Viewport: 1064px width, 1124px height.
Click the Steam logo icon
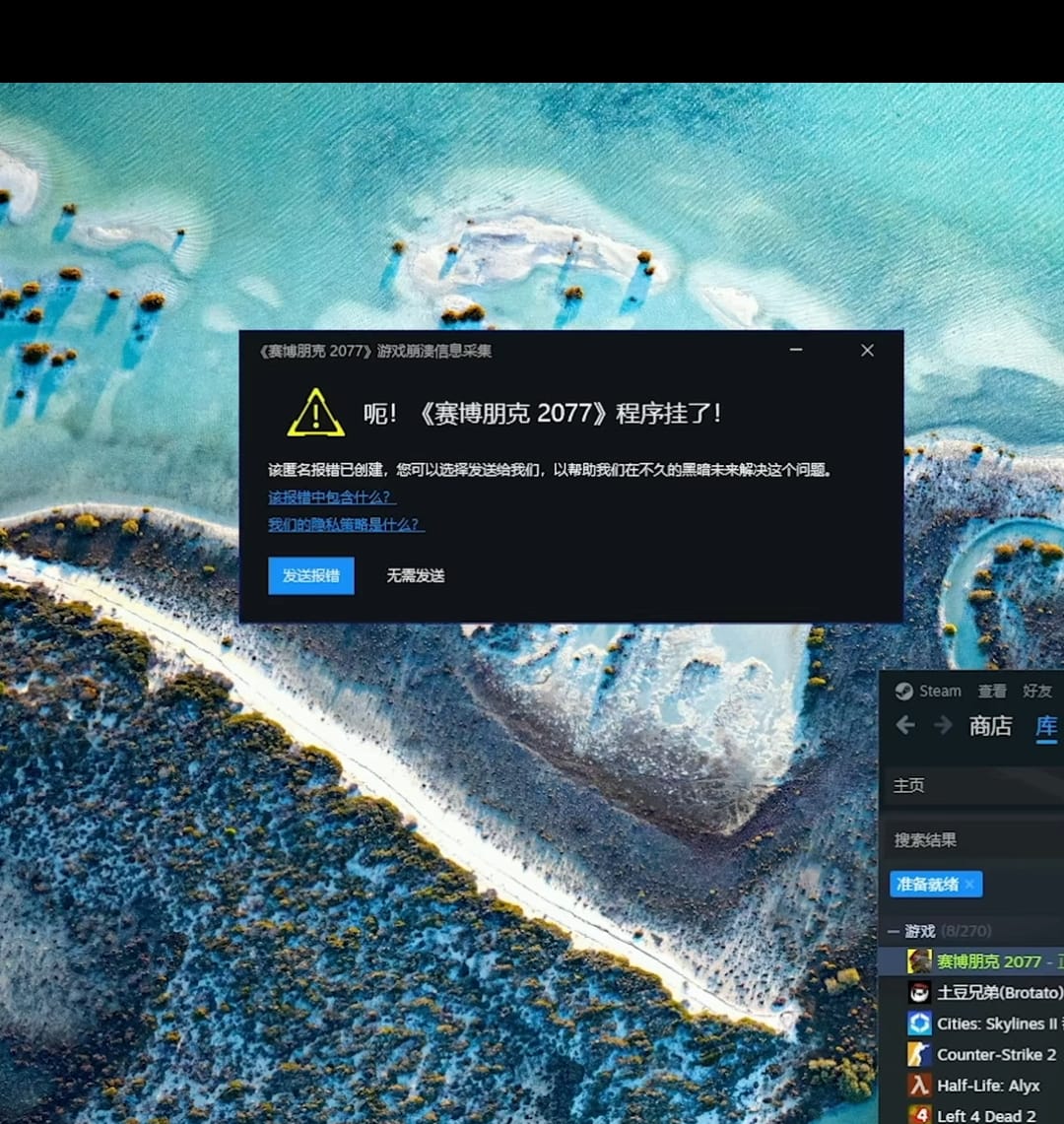click(903, 691)
